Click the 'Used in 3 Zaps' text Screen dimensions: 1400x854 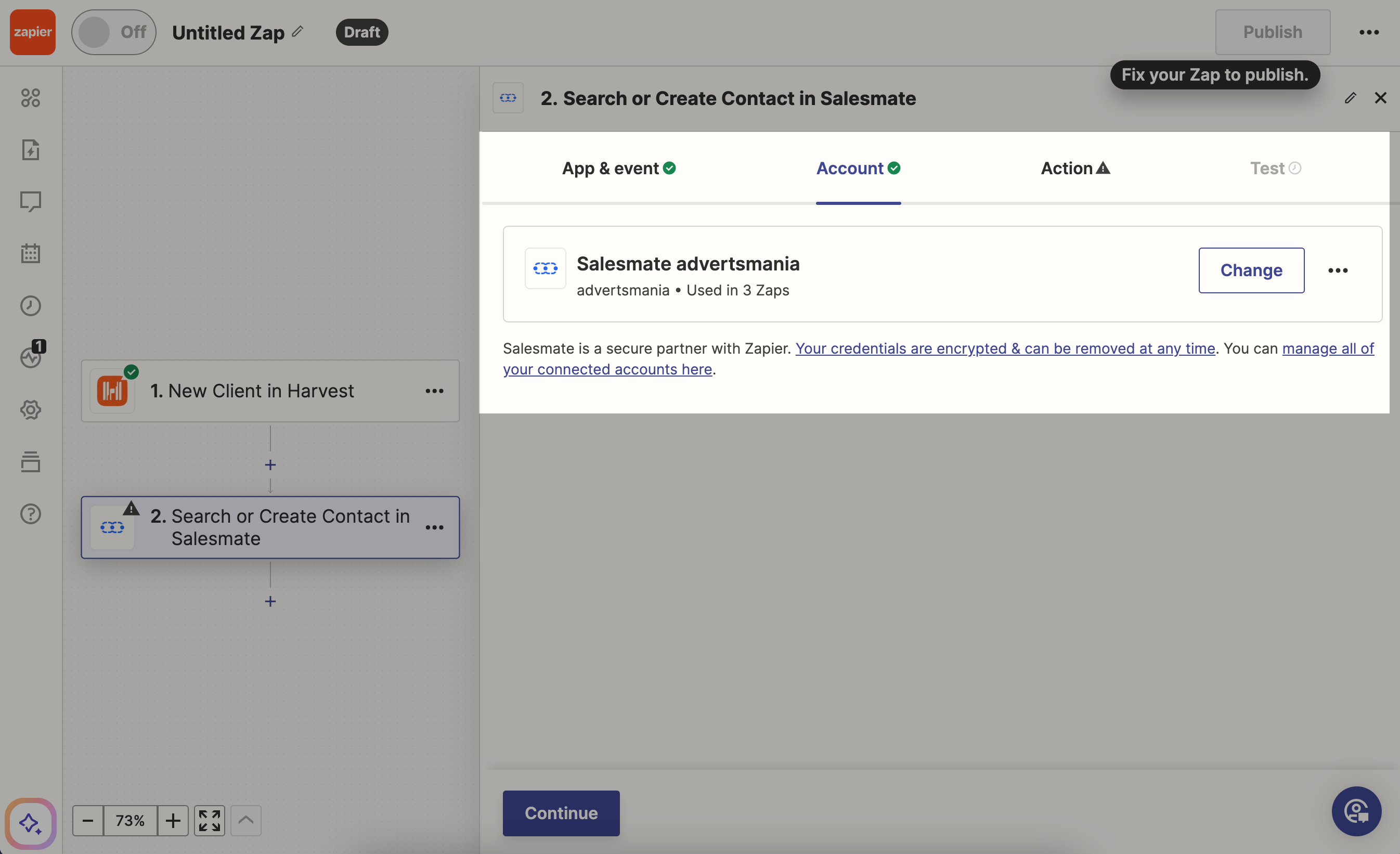coord(738,290)
